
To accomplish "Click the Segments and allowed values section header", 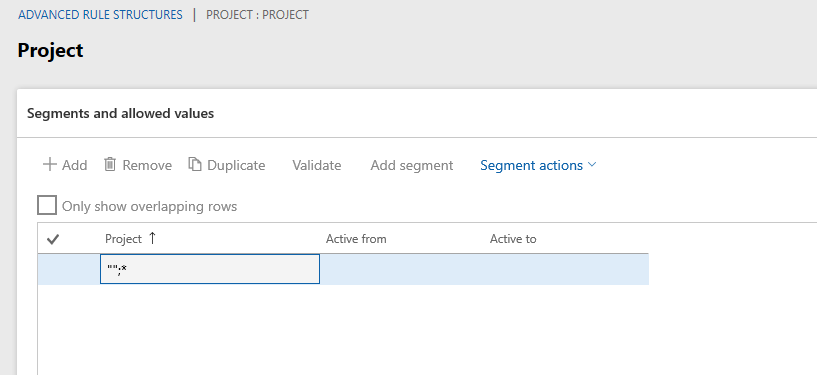I will pyautogui.click(x=120, y=113).
